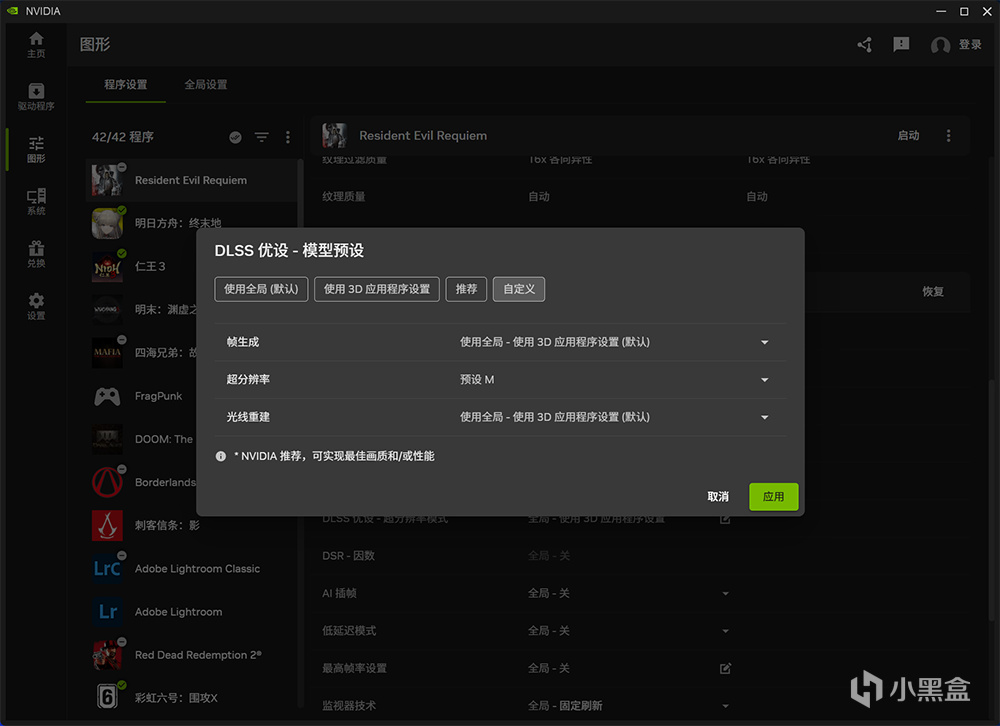Switch to 程序设置 tab

pyautogui.click(x=126, y=84)
